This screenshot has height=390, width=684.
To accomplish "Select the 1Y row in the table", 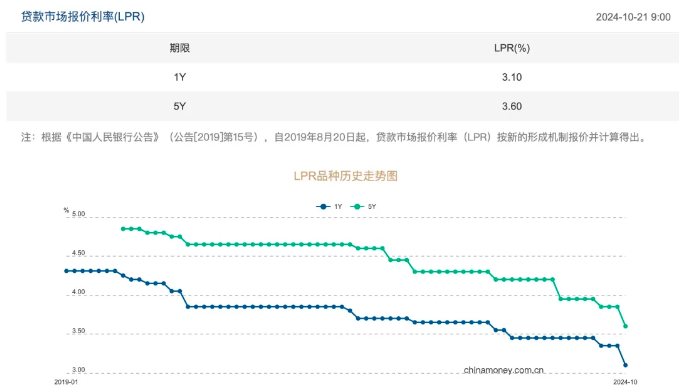I will point(342,77).
